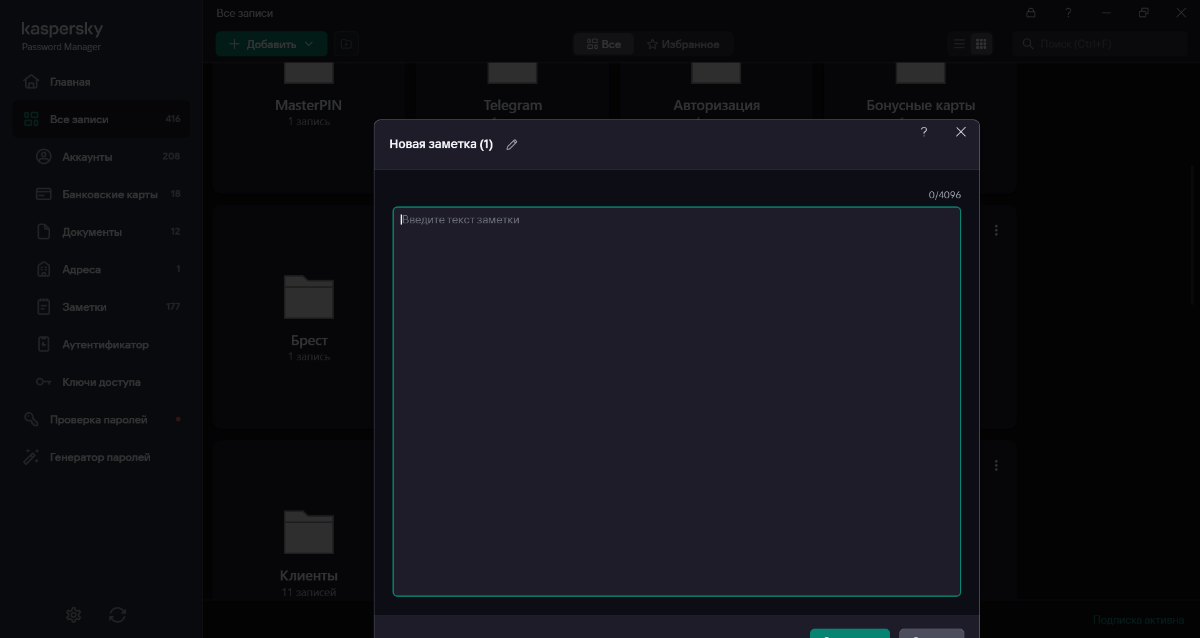Viewport: 1200px width, 638px height.
Task: Open main window help question mark
Action: coord(1068,13)
